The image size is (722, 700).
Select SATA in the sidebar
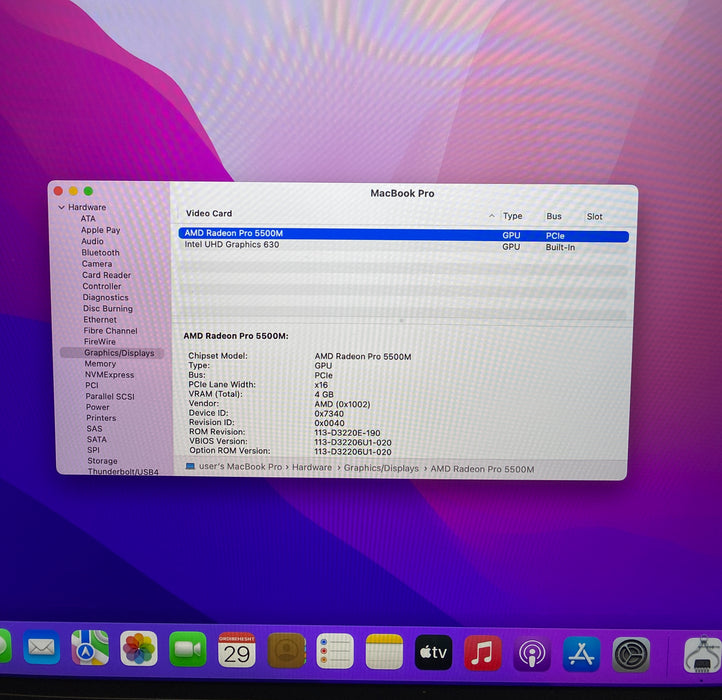[97, 439]
